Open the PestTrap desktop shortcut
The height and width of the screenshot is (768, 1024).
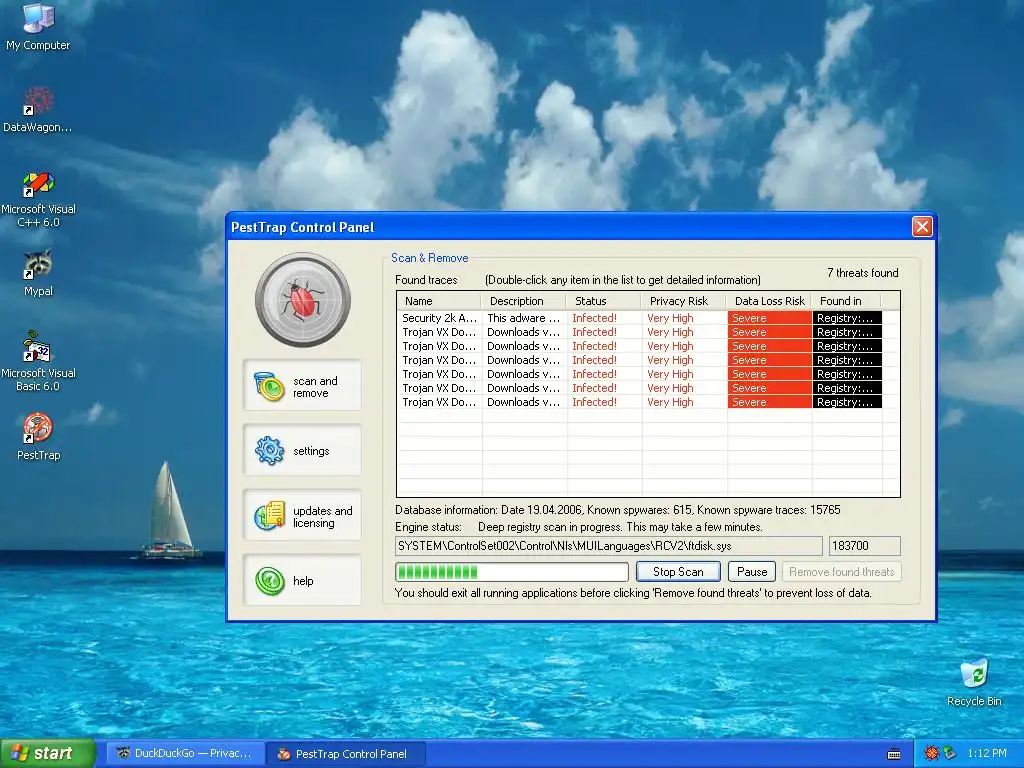pyautogui.click(x=38, y=436)
